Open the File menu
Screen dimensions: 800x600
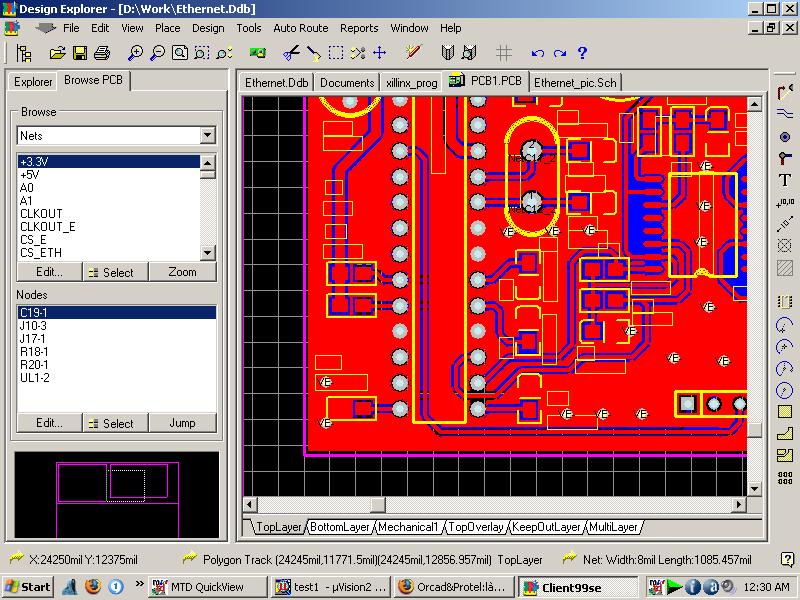[71, 28]
